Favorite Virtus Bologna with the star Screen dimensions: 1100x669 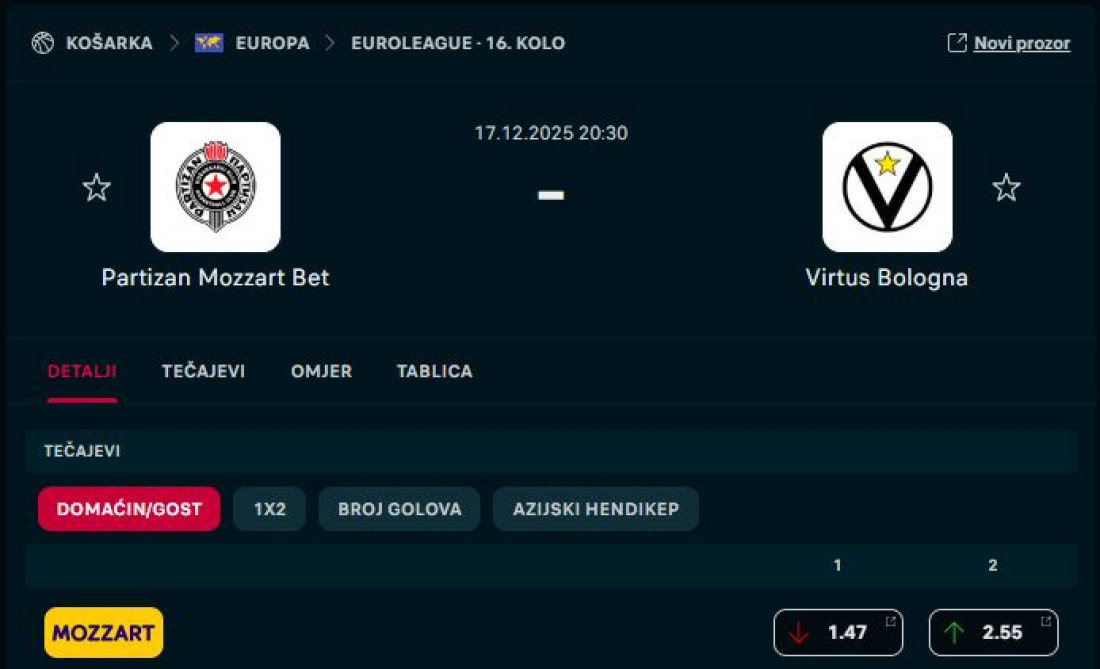point(1006,187)
